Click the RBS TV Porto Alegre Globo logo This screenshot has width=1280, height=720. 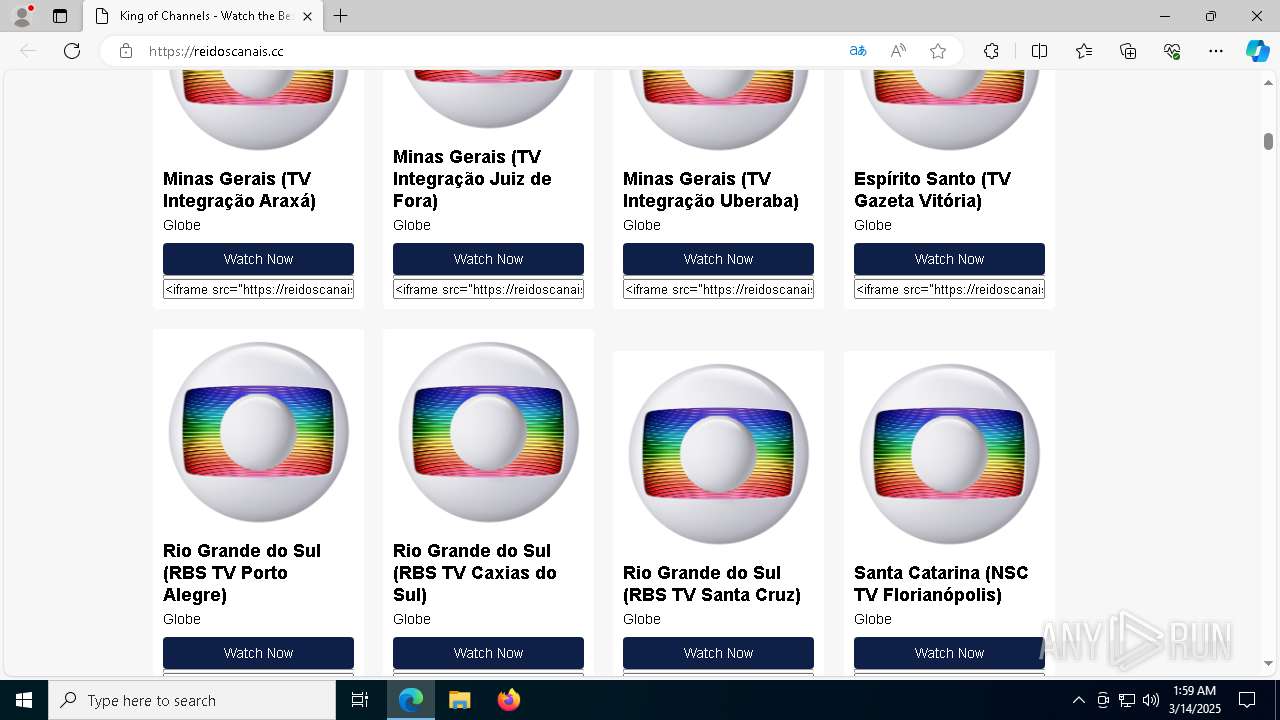(x=258, y=432)
